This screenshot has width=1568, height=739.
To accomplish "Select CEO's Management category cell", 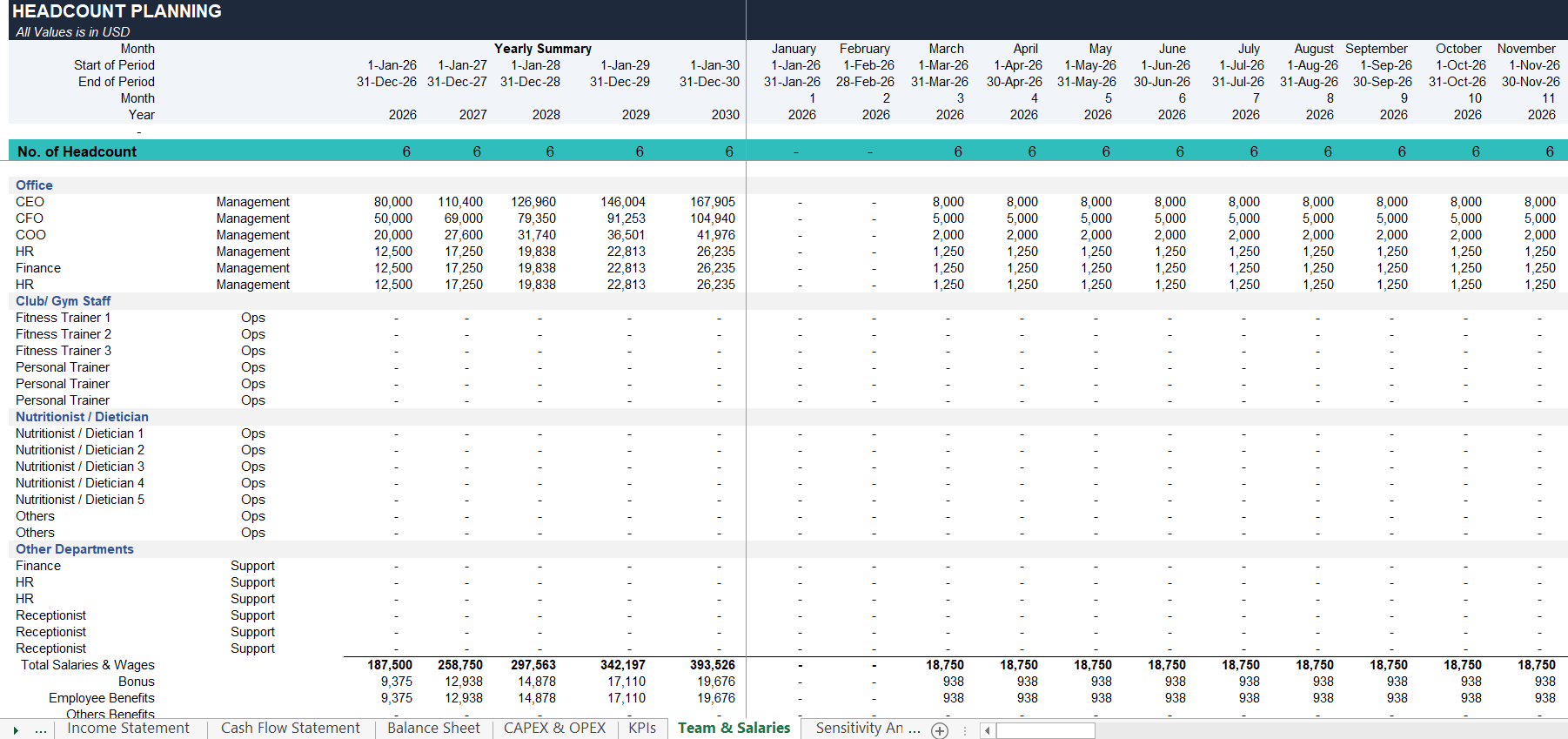I will pos(253,202).
